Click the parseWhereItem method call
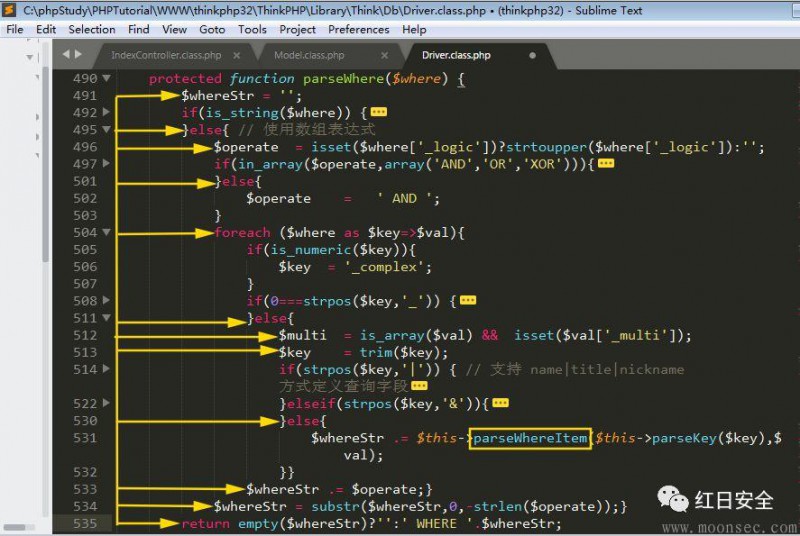The width and height of the screenshot is (800, 536). [x=530, y=438]
